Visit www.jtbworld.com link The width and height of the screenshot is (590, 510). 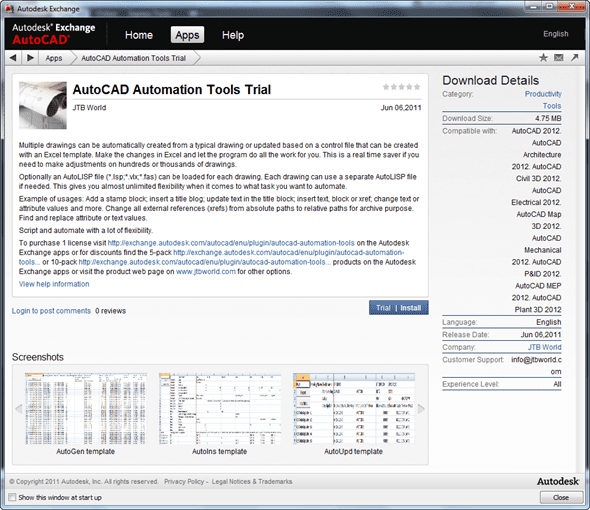click(x=206, y=272)
